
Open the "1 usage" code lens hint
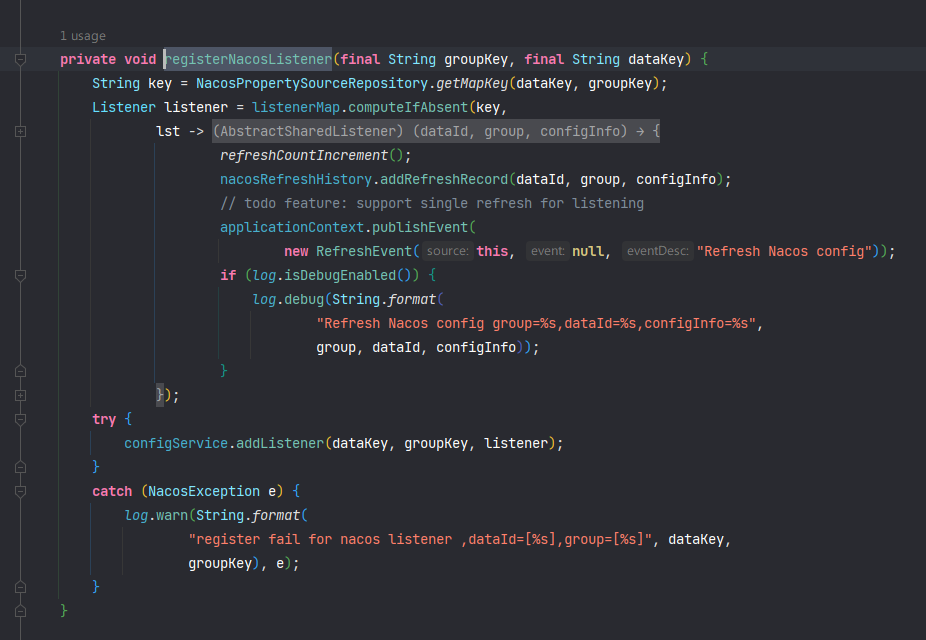click(x=83, y=36)
